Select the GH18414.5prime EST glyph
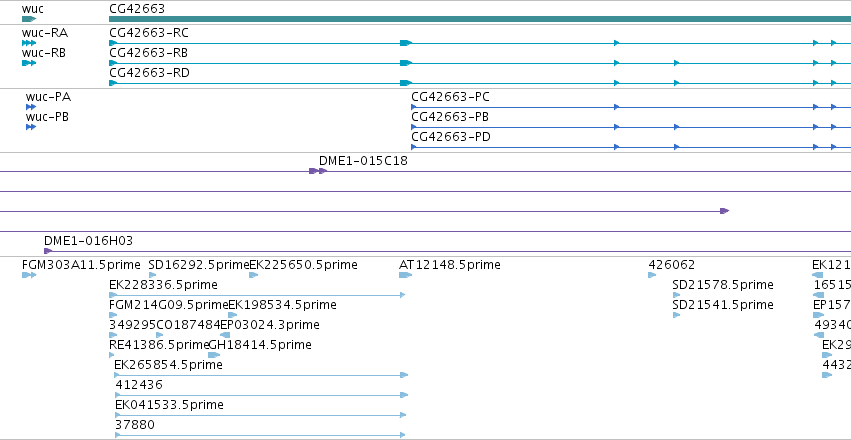The width and height of the screenshot is (851, 440). click(214, 355)
